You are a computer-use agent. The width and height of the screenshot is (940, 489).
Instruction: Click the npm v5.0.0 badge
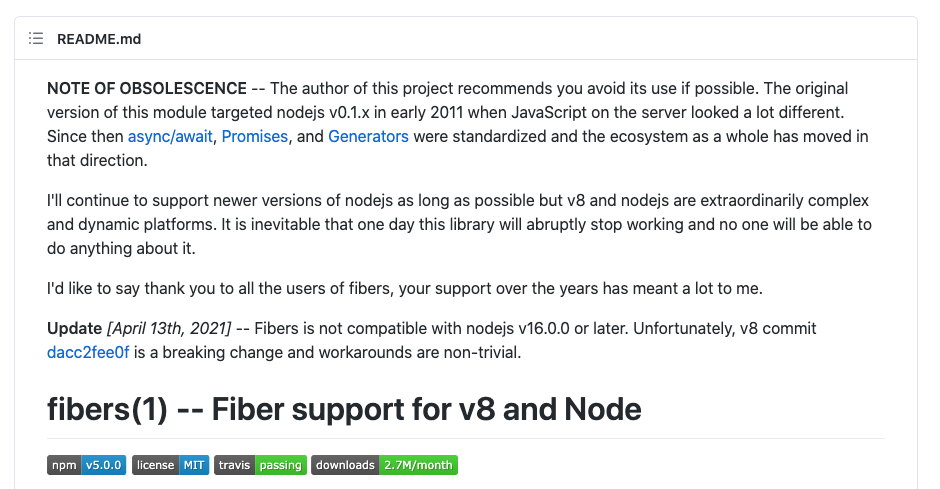[x=86, y=465]
